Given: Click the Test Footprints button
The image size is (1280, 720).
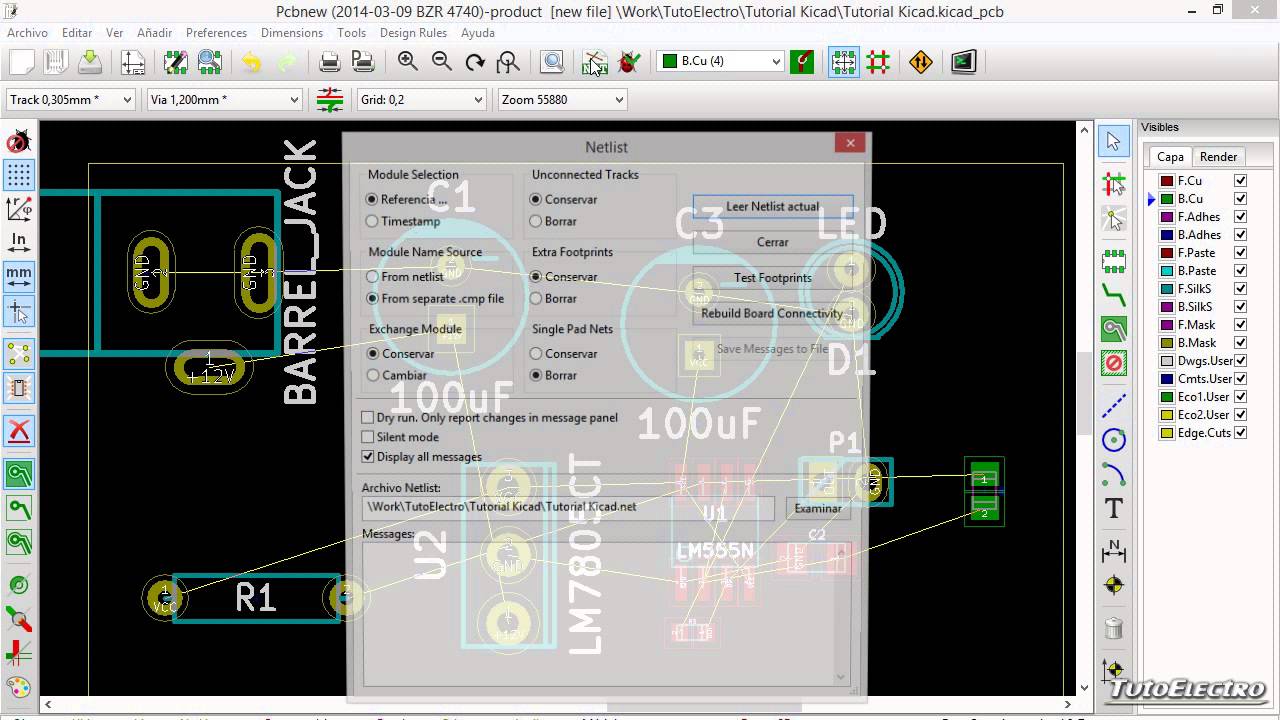Looking at the screenshot, I should (772, 278).
